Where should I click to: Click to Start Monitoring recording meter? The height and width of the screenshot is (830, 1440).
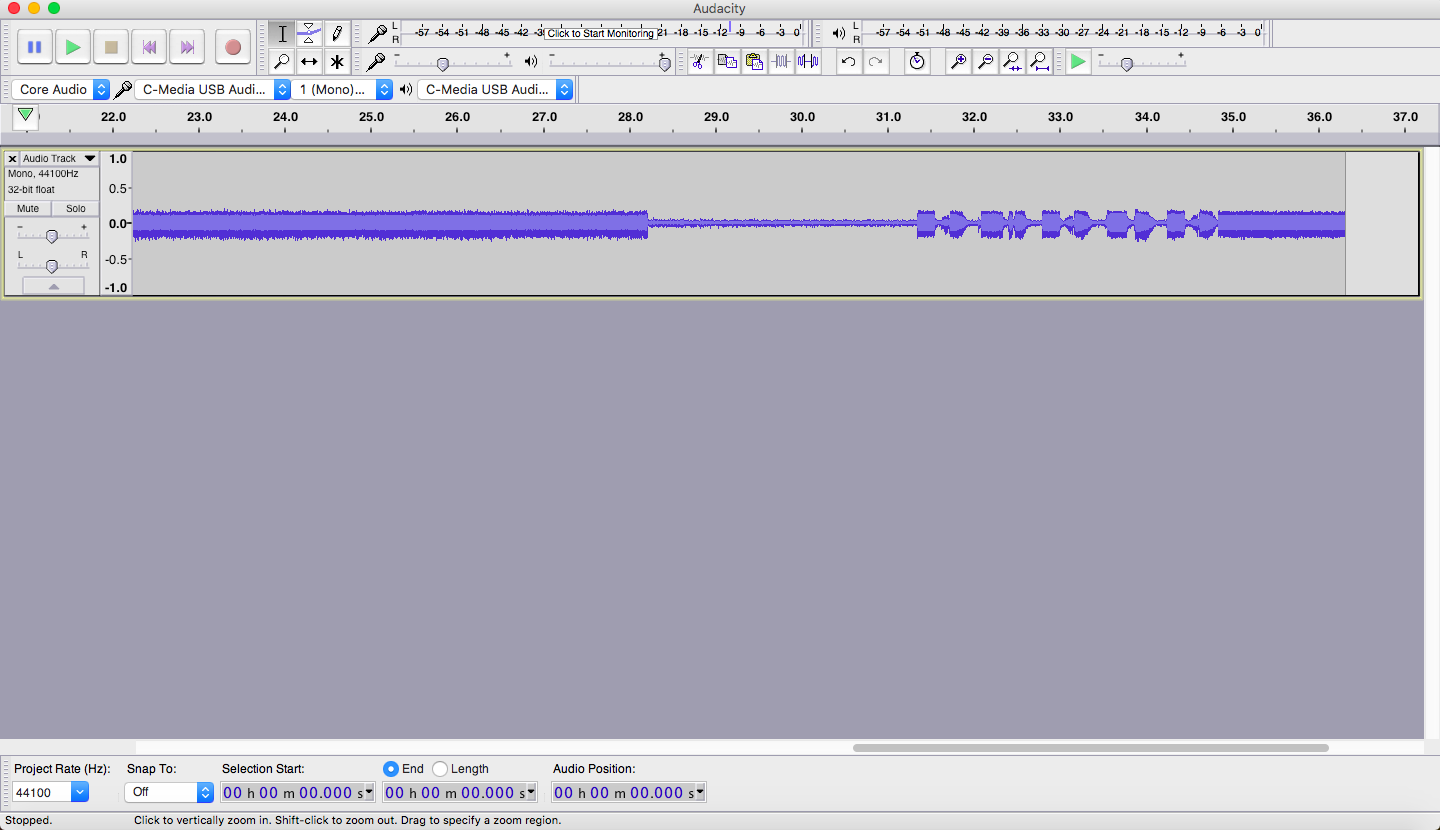point(600,33)
